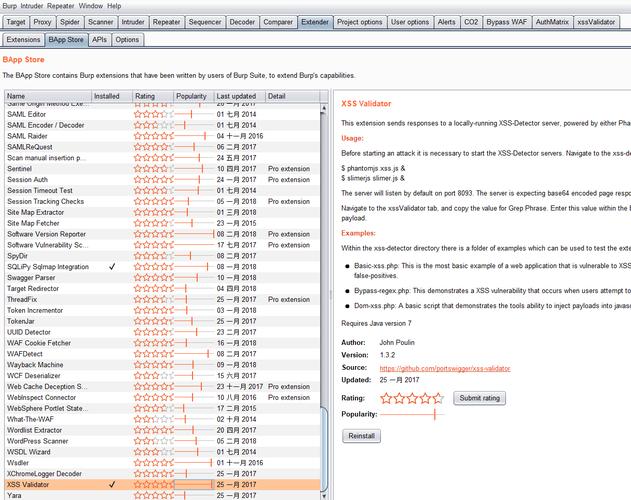Click the popularity bar of Software Vulnerability Sc...
This screenshot has height=500, width=631.
pos(194,245)
